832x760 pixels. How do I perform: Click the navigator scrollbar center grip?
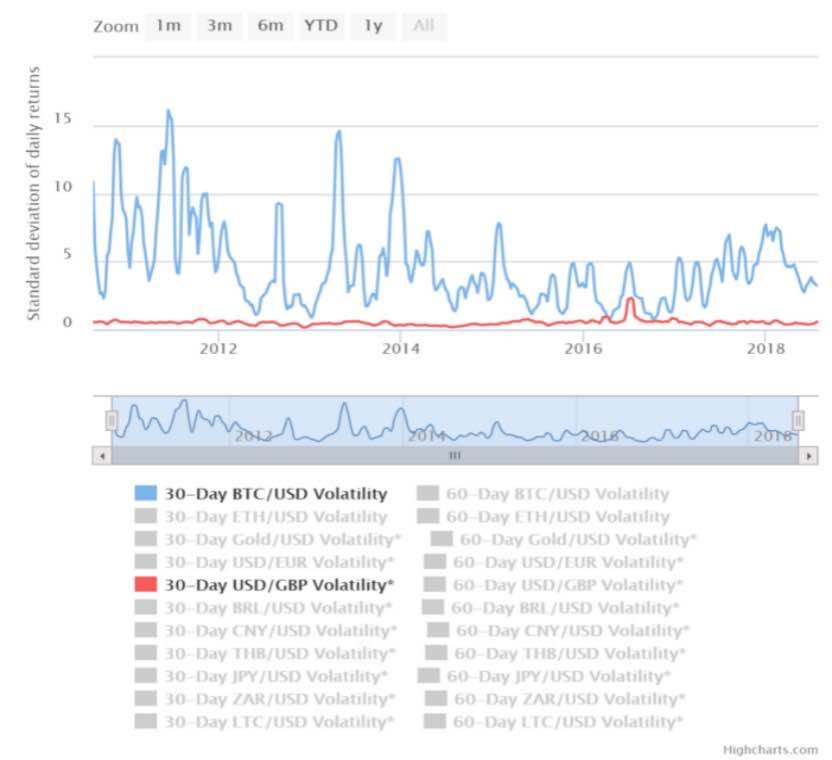(x=454, y=455)
